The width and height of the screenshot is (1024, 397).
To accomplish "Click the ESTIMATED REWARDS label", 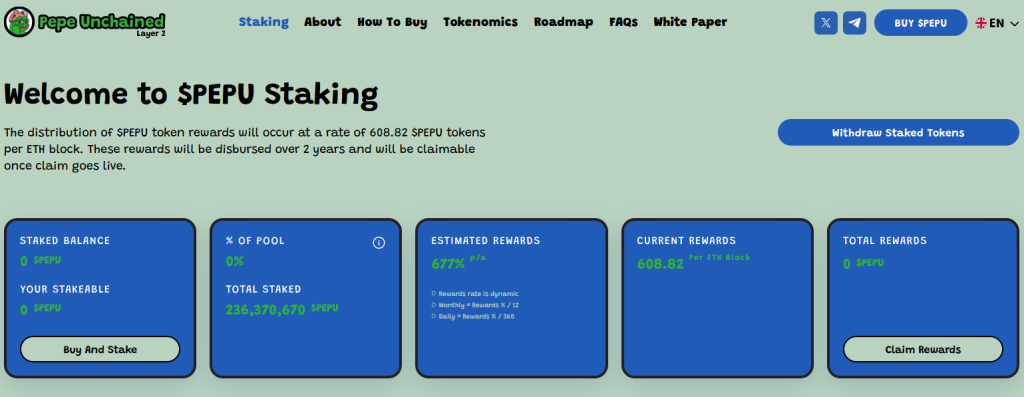I will point(485,240).
